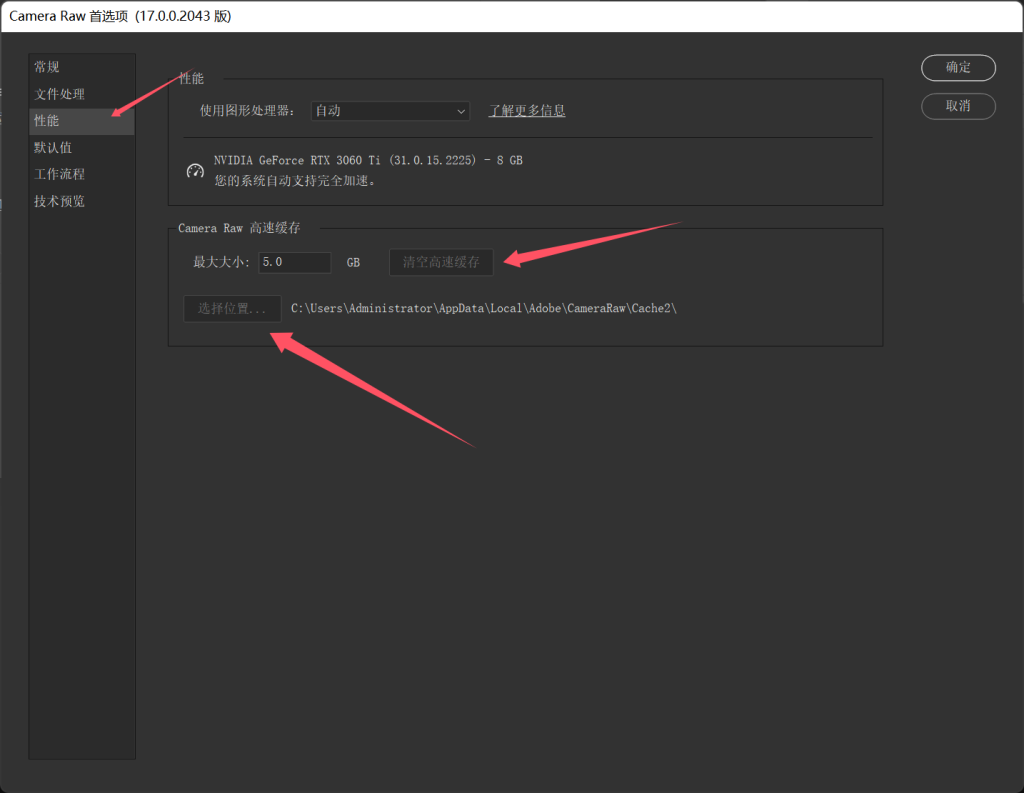Click the 最大大小 cache size field
This screenshot has width=1024, height=793.
tap(294, 262)
